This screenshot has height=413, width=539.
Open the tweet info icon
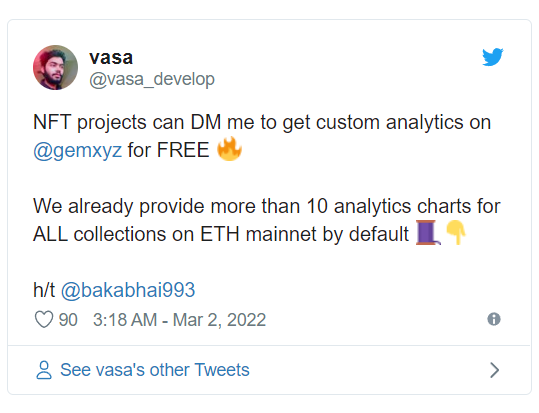click(494, 319)
